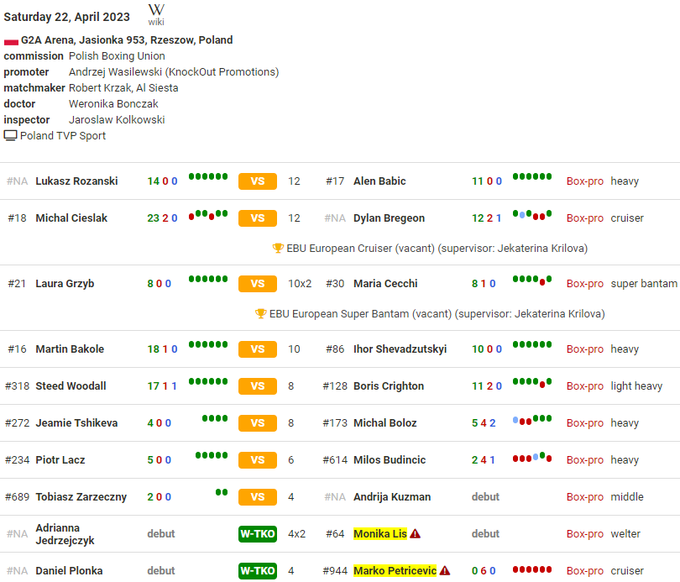Viewport: 680px width, 582px height.
Task: Open the Wikipedia wiki icon link
Action: 156,14
